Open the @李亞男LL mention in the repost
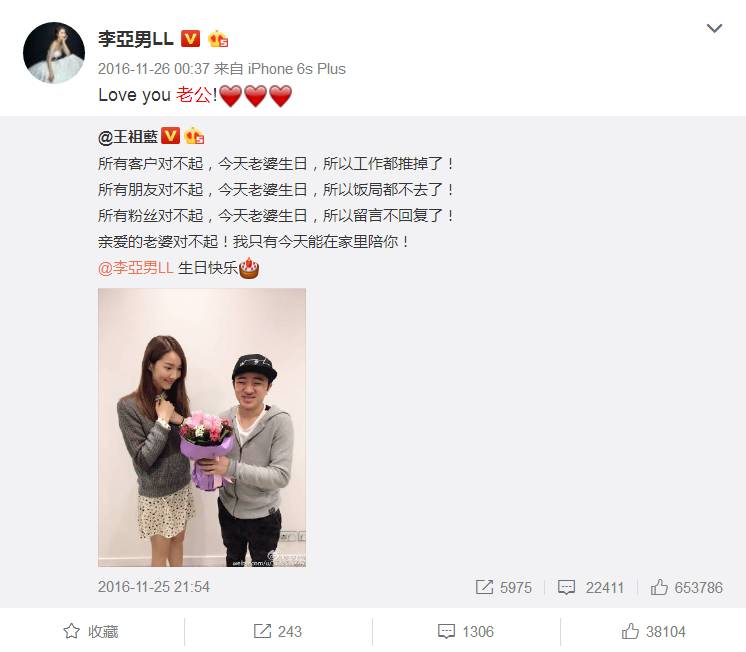The width and height of the screenshot is (746, 652). coord(136,268)
